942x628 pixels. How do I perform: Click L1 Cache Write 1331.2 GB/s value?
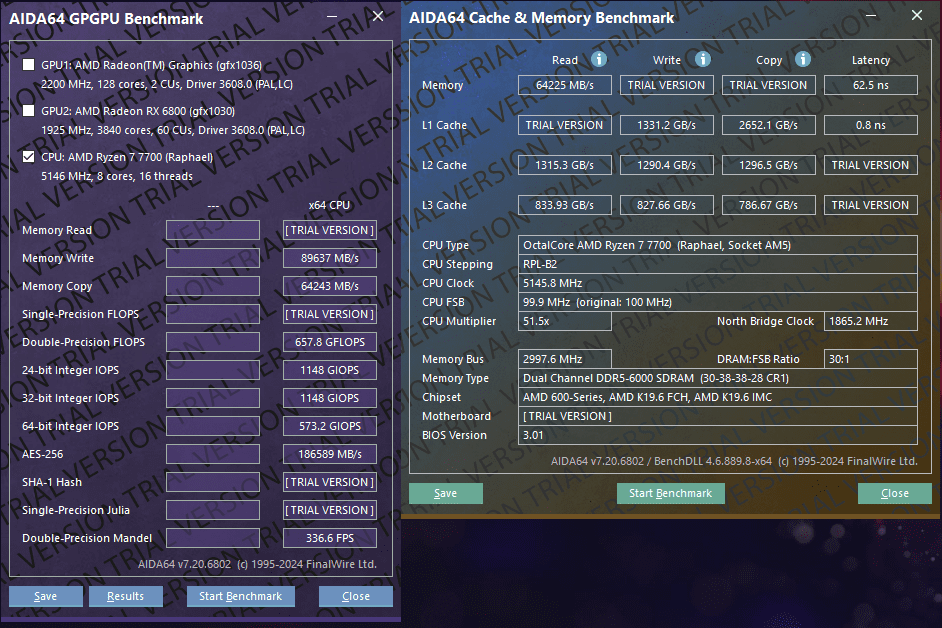pos(667,125)
